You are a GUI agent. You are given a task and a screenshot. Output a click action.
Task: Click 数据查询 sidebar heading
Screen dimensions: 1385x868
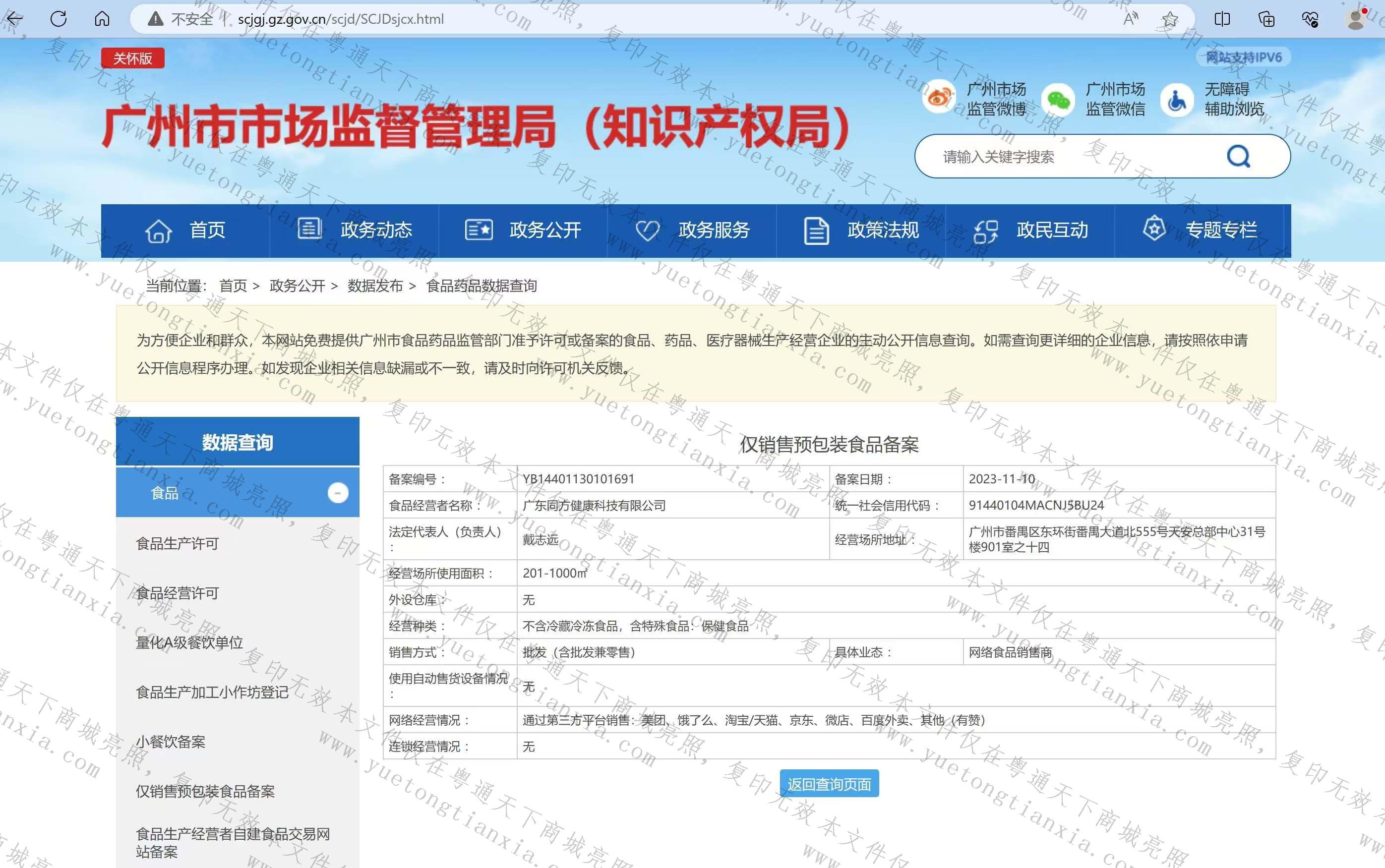coord(237,442)
